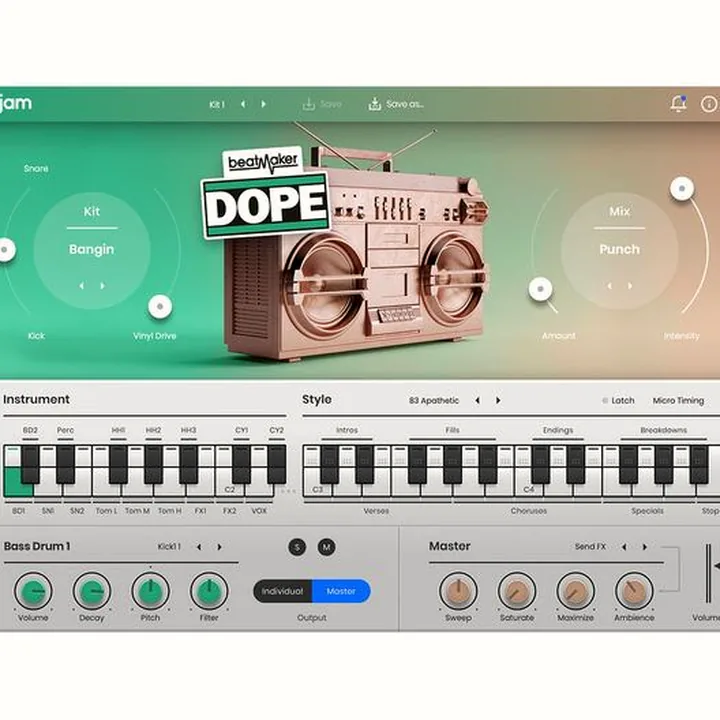Click the Send FX label
The image size is (720, 720).
pos(591,547)
